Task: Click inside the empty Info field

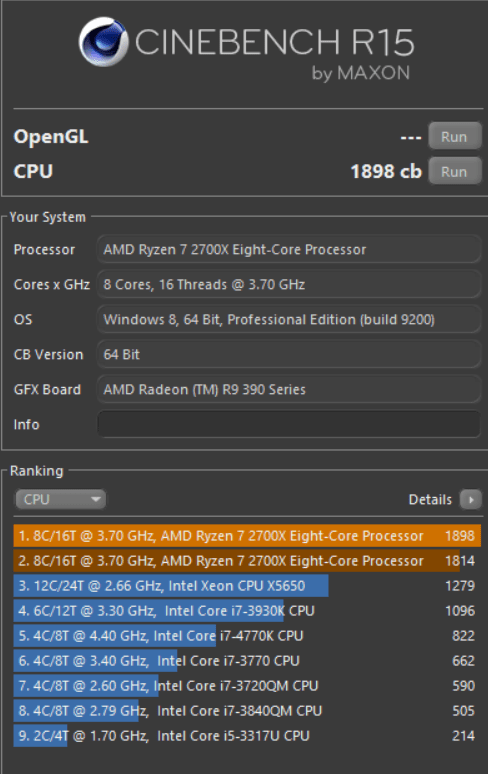Action: click(289, 425)
